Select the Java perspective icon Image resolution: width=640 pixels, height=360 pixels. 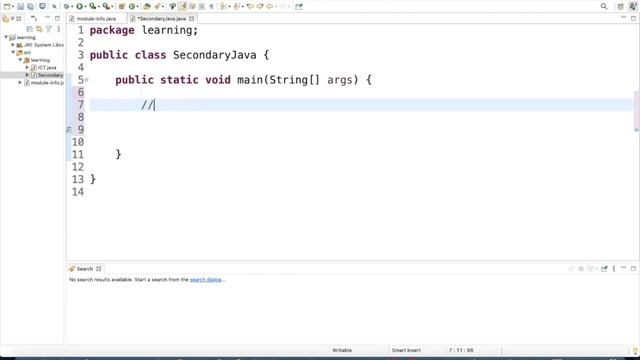[x=633, y=7]
